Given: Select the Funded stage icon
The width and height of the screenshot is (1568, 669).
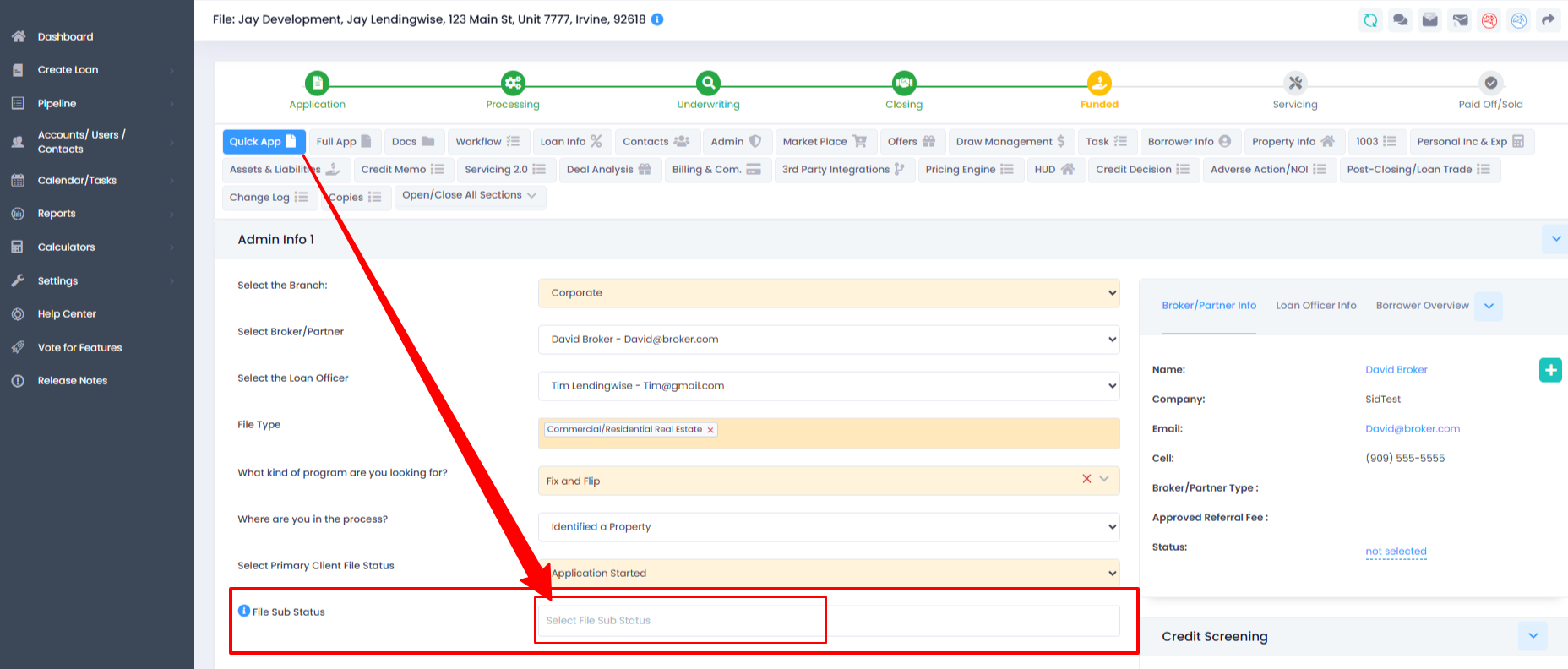Looking at the screenshot, I should pos(1099,83).
